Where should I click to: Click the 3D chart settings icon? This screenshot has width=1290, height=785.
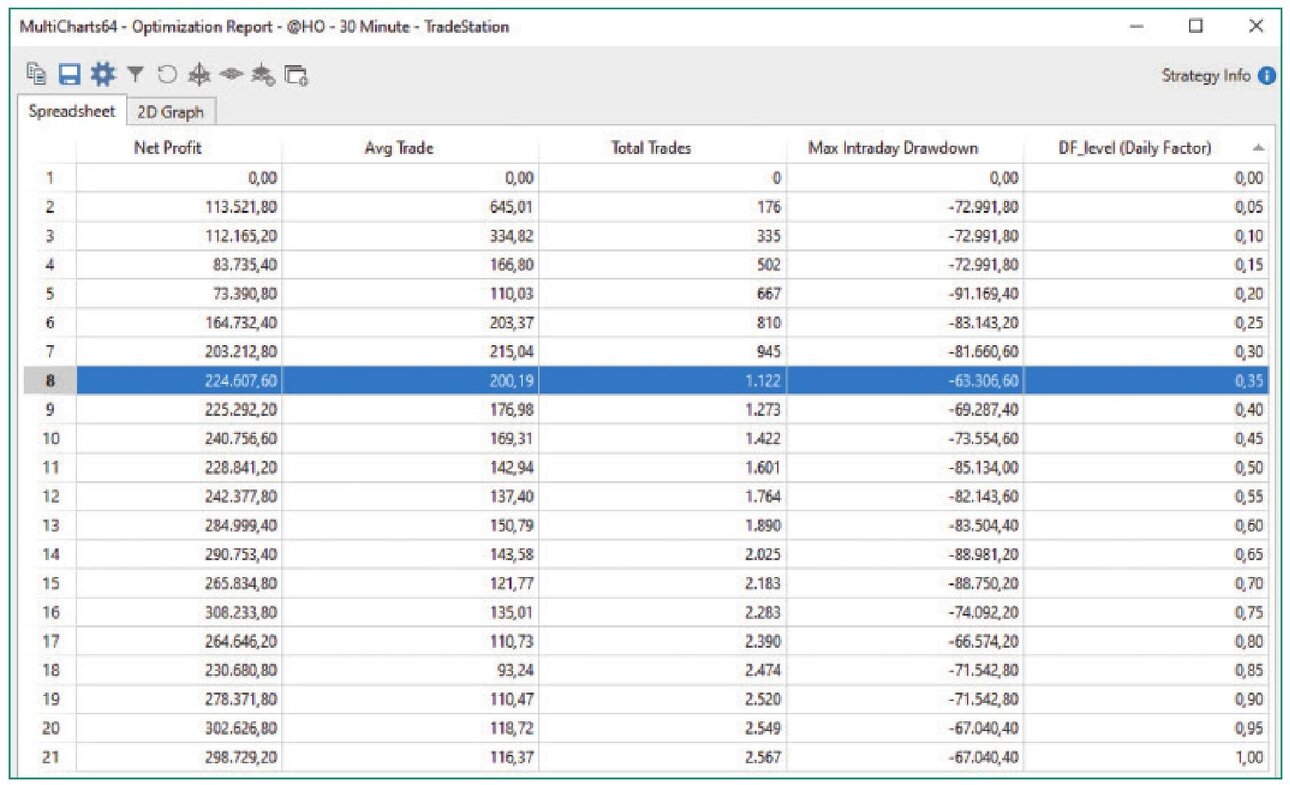click(x=264, y=74)
